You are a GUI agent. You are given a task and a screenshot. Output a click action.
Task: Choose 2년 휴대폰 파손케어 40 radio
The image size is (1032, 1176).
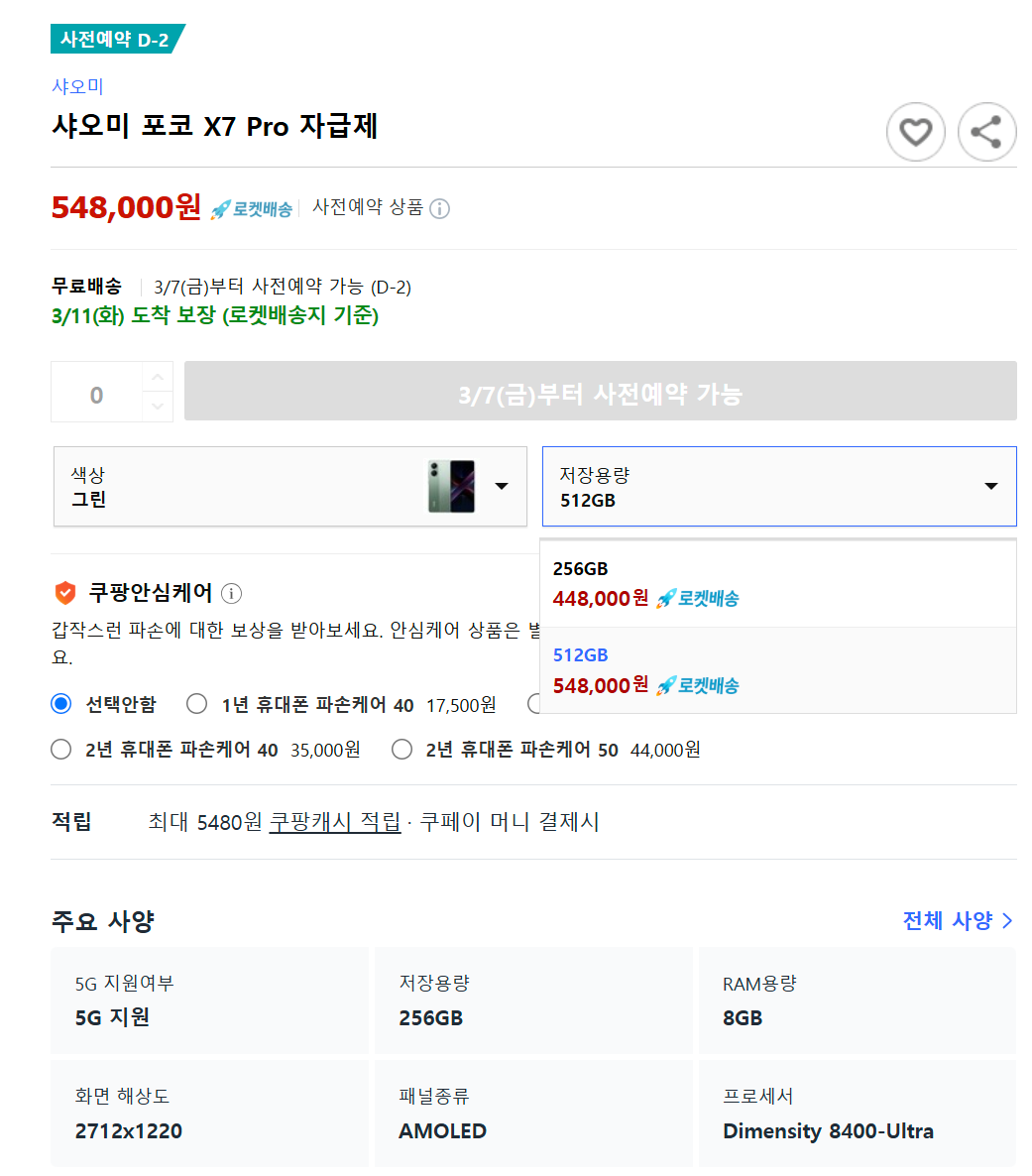pyautogui.click(x=61, y=750)
